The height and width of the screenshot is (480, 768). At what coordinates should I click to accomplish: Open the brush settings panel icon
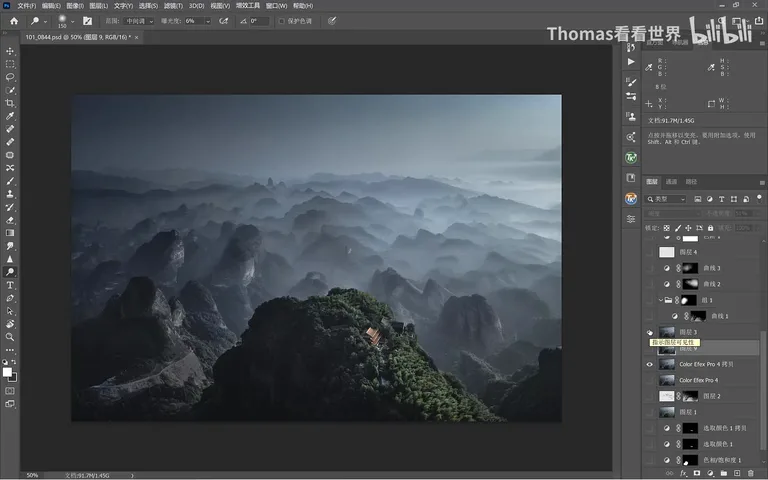click(x=87, y=21)
